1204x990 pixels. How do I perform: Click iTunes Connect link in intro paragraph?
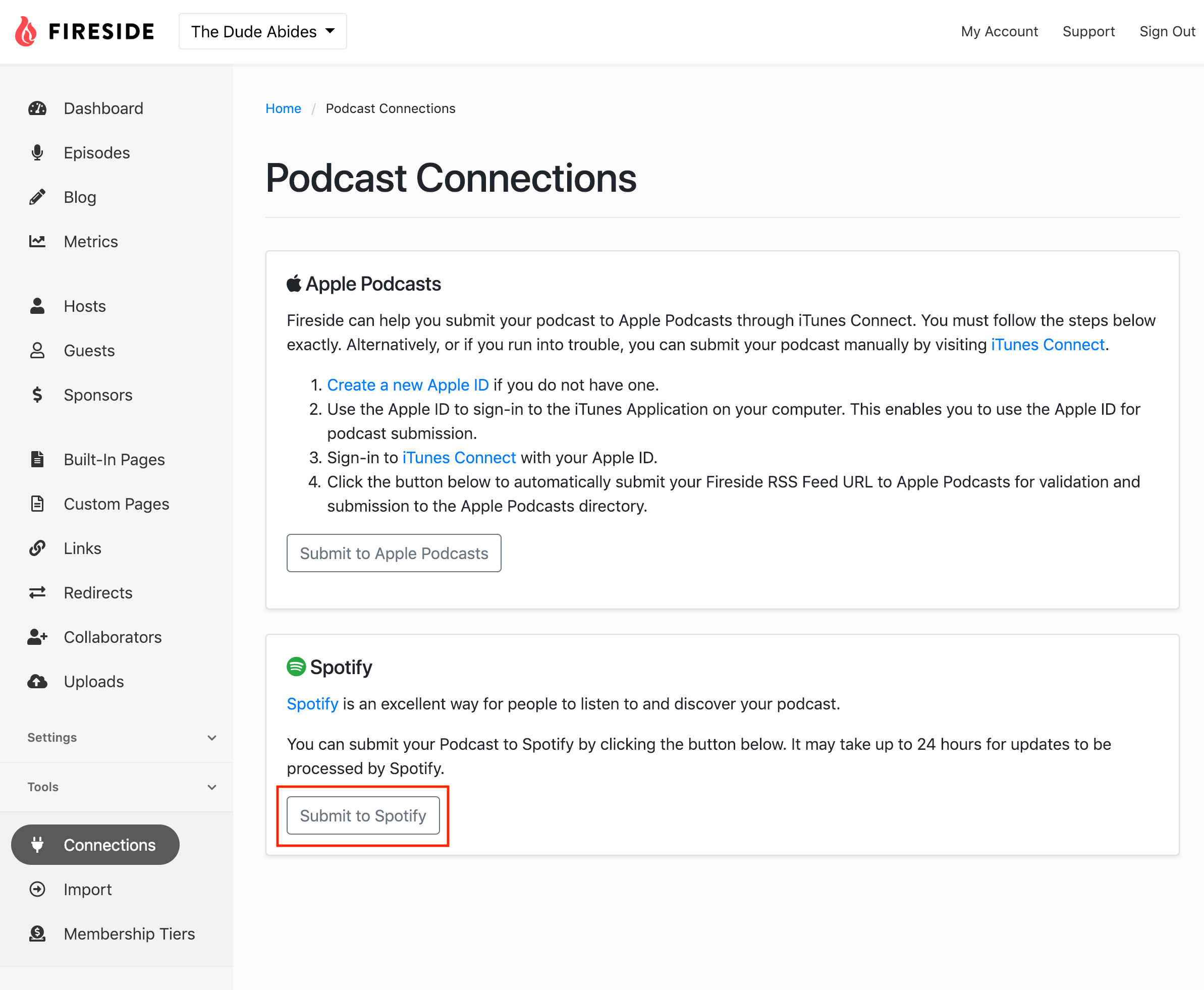click(1048, 345)
